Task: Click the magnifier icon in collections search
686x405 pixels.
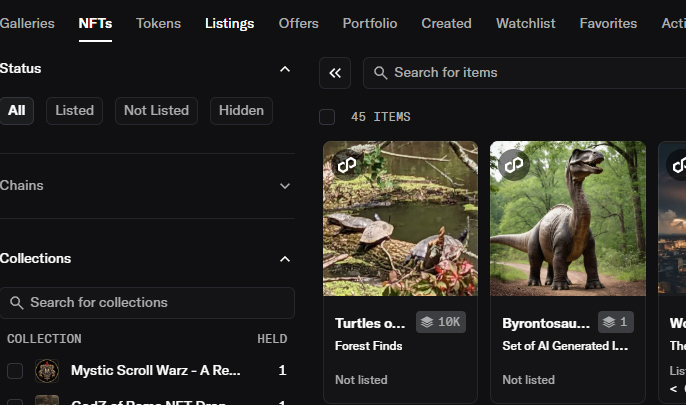Action: point(16,303)
